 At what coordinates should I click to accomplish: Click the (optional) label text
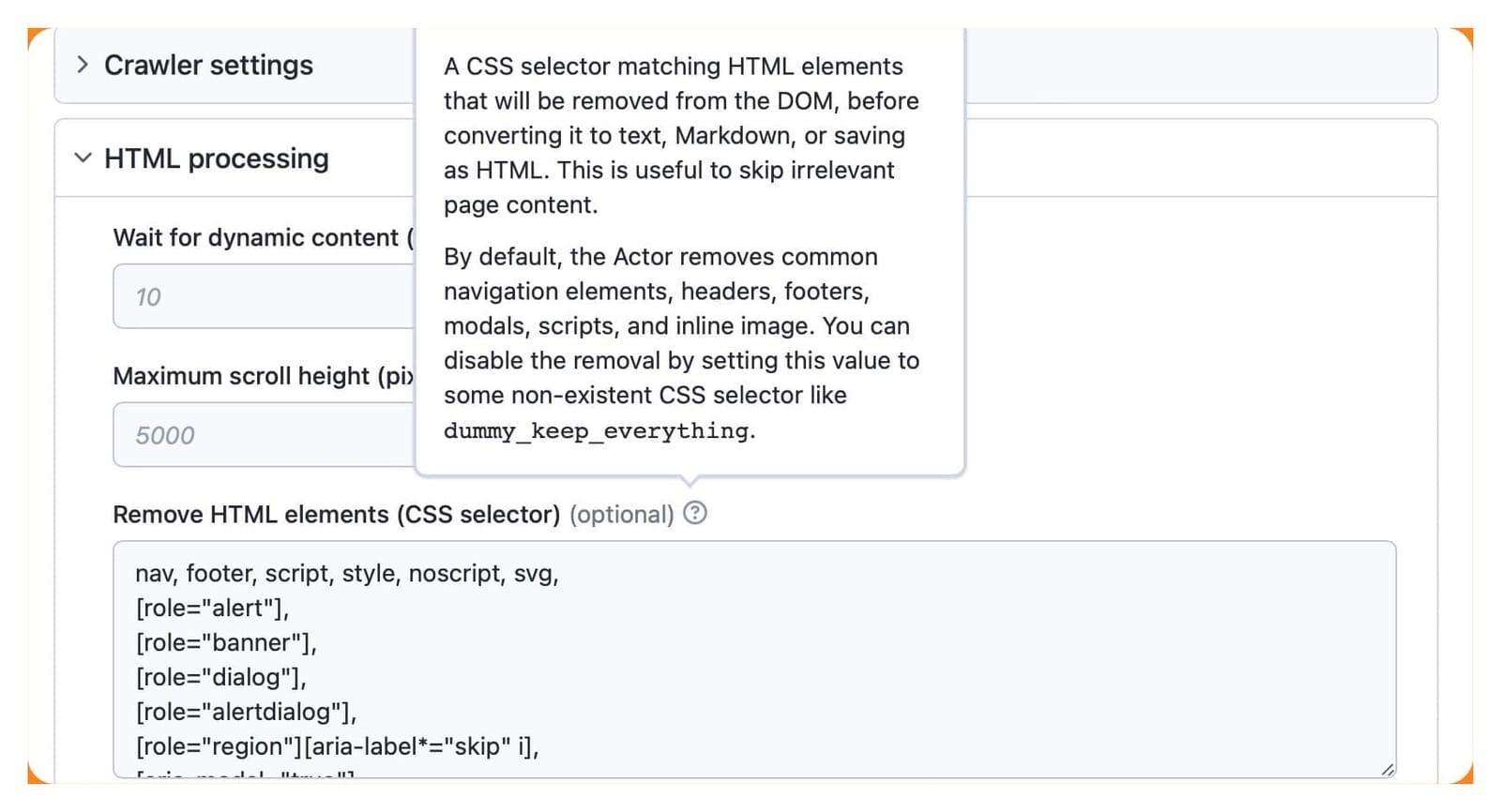[622, 514]
